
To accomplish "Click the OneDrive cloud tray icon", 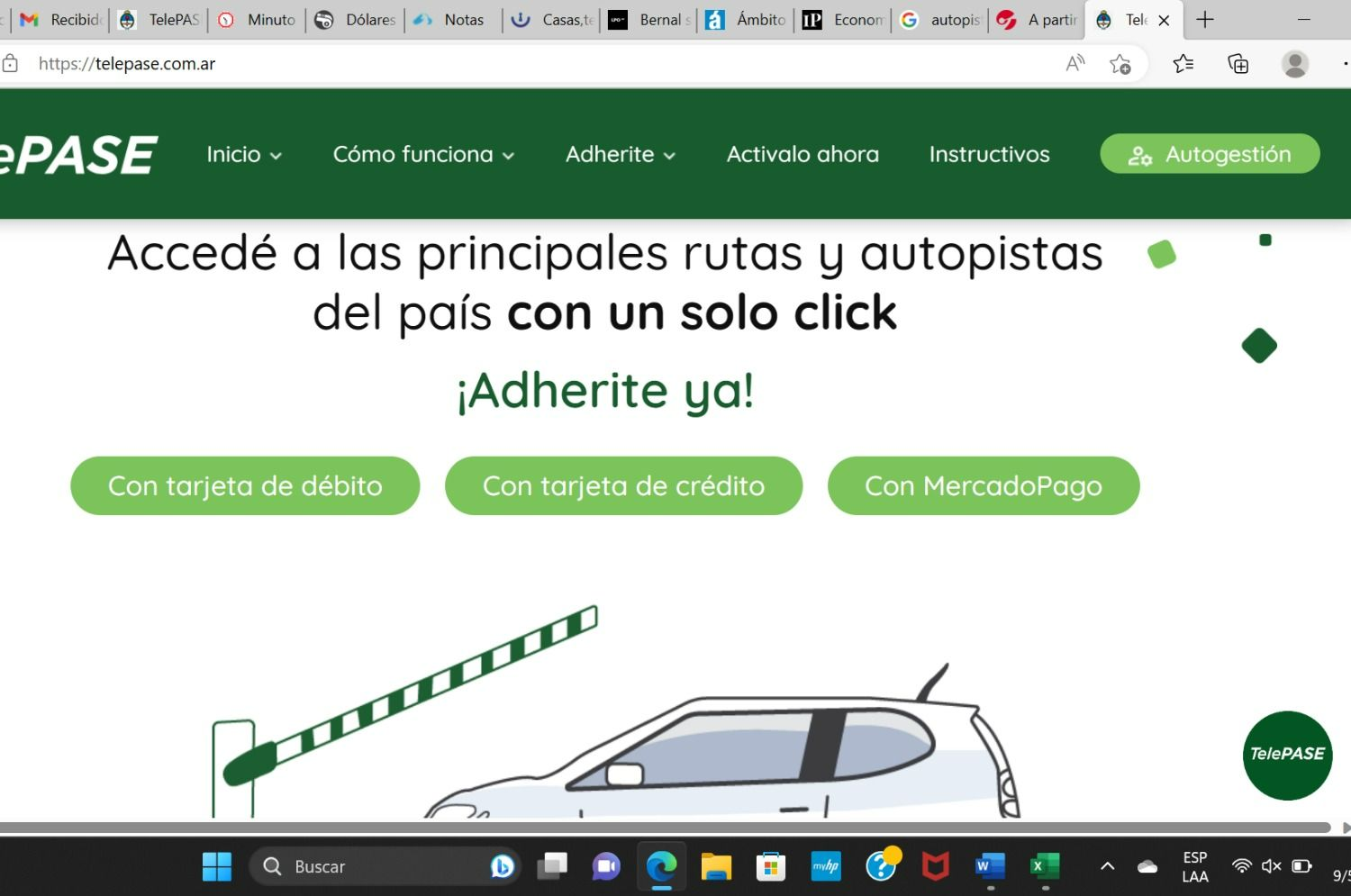I will pyautogui.click(x=1147, y=866).
